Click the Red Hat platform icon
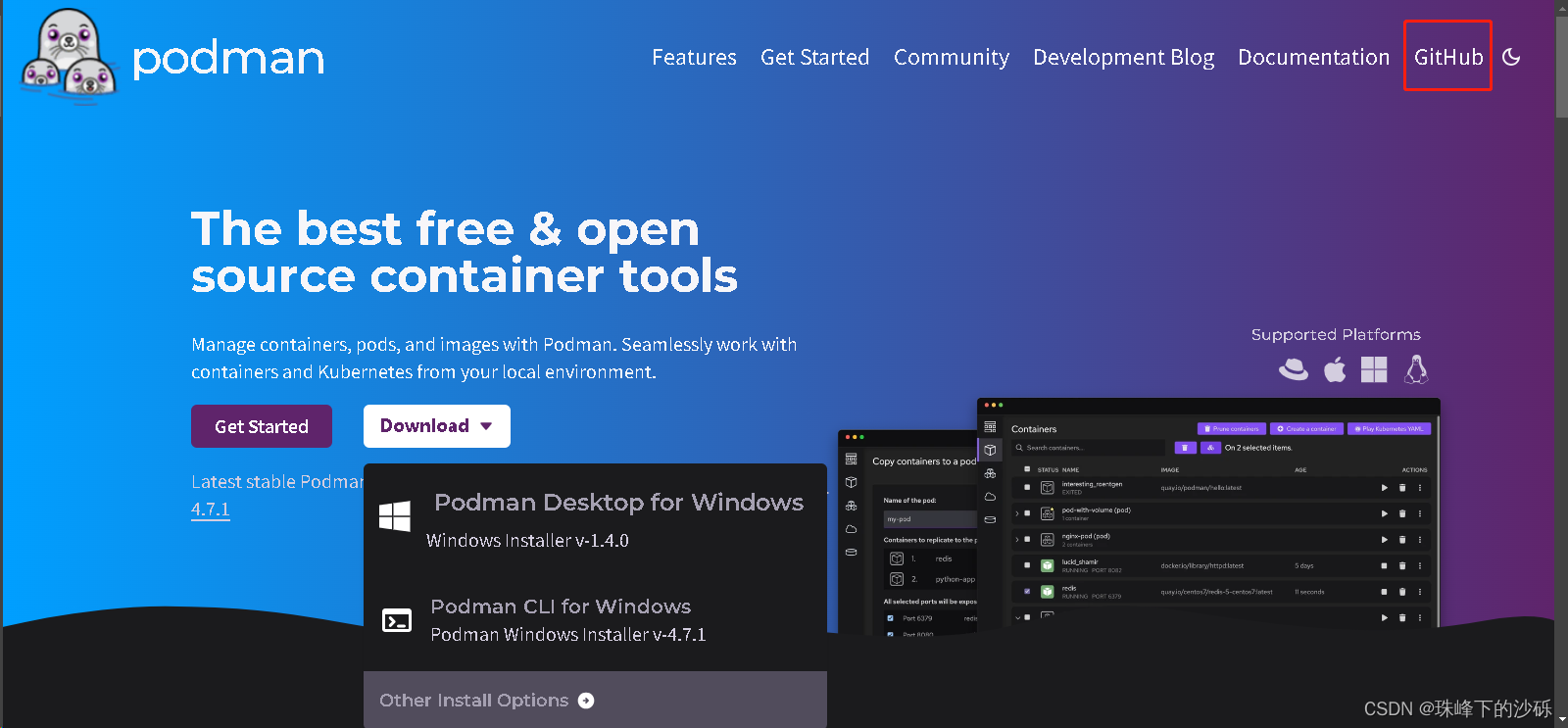The image size is (1568, 728). pos(1294,369)
